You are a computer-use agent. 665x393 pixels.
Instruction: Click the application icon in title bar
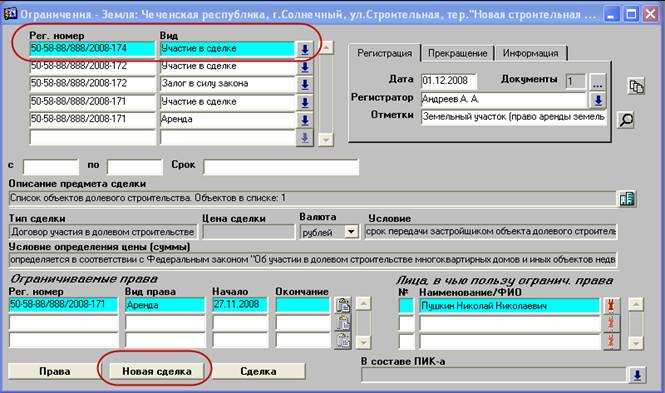pyautogui.click(x=10, y=14)
